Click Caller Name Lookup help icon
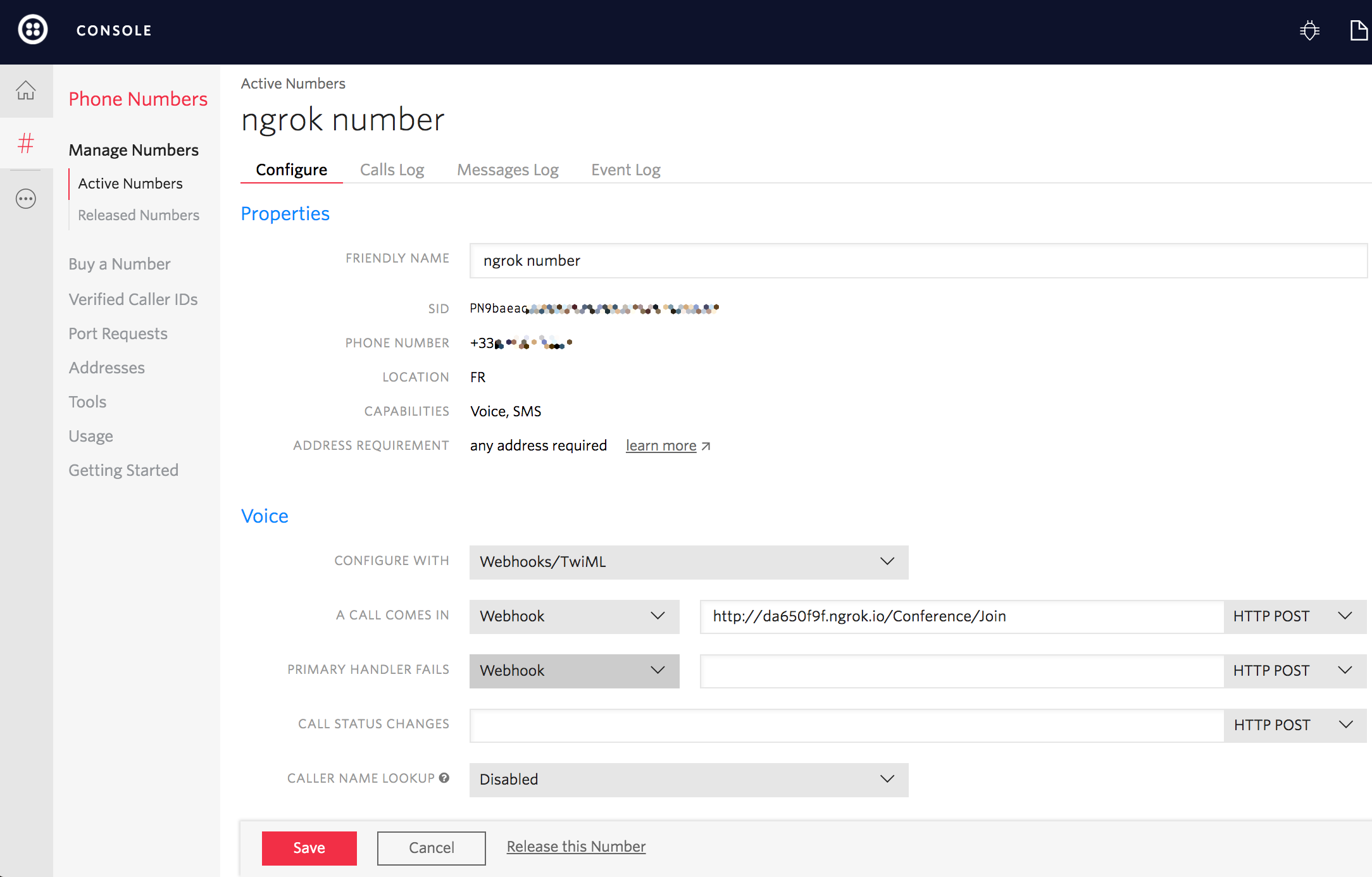This screenshot has width=1372, height=877. (x=444, y=778)
